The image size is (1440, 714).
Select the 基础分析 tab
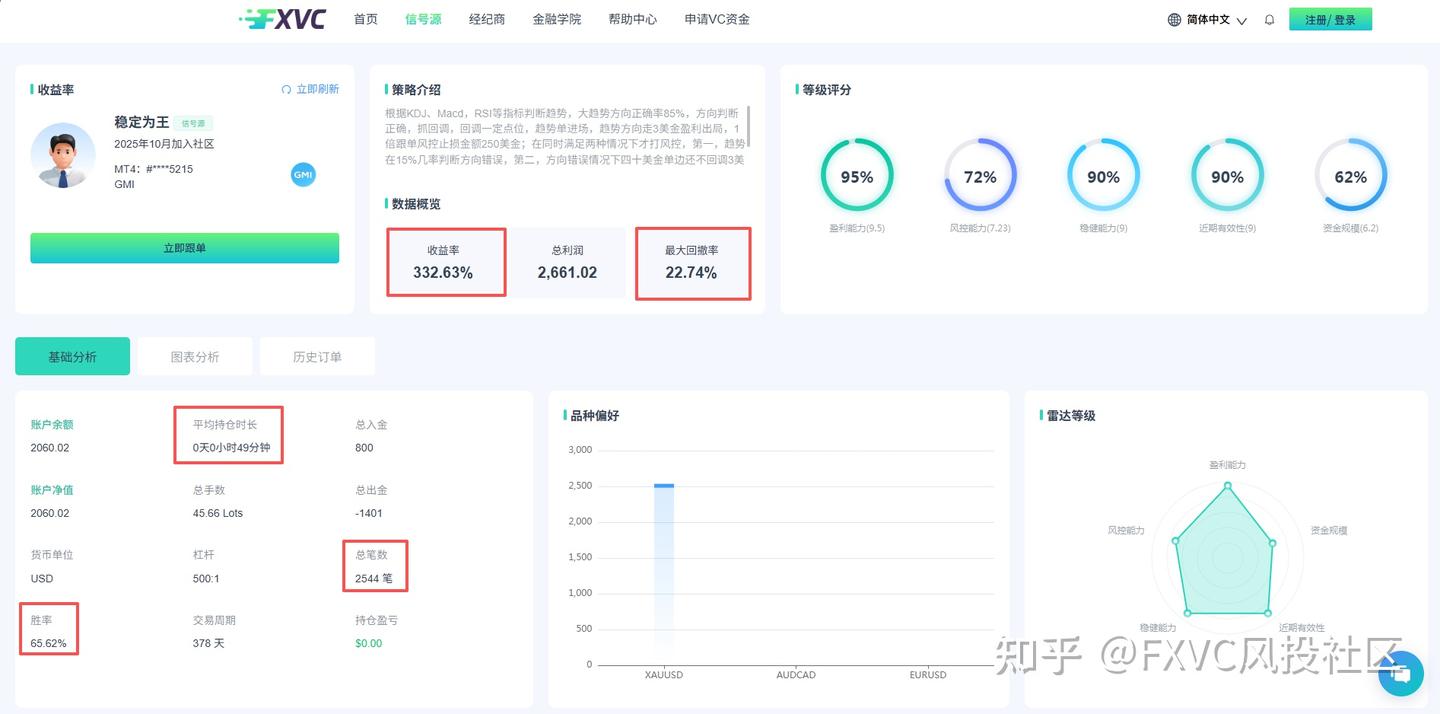[72, 355]
